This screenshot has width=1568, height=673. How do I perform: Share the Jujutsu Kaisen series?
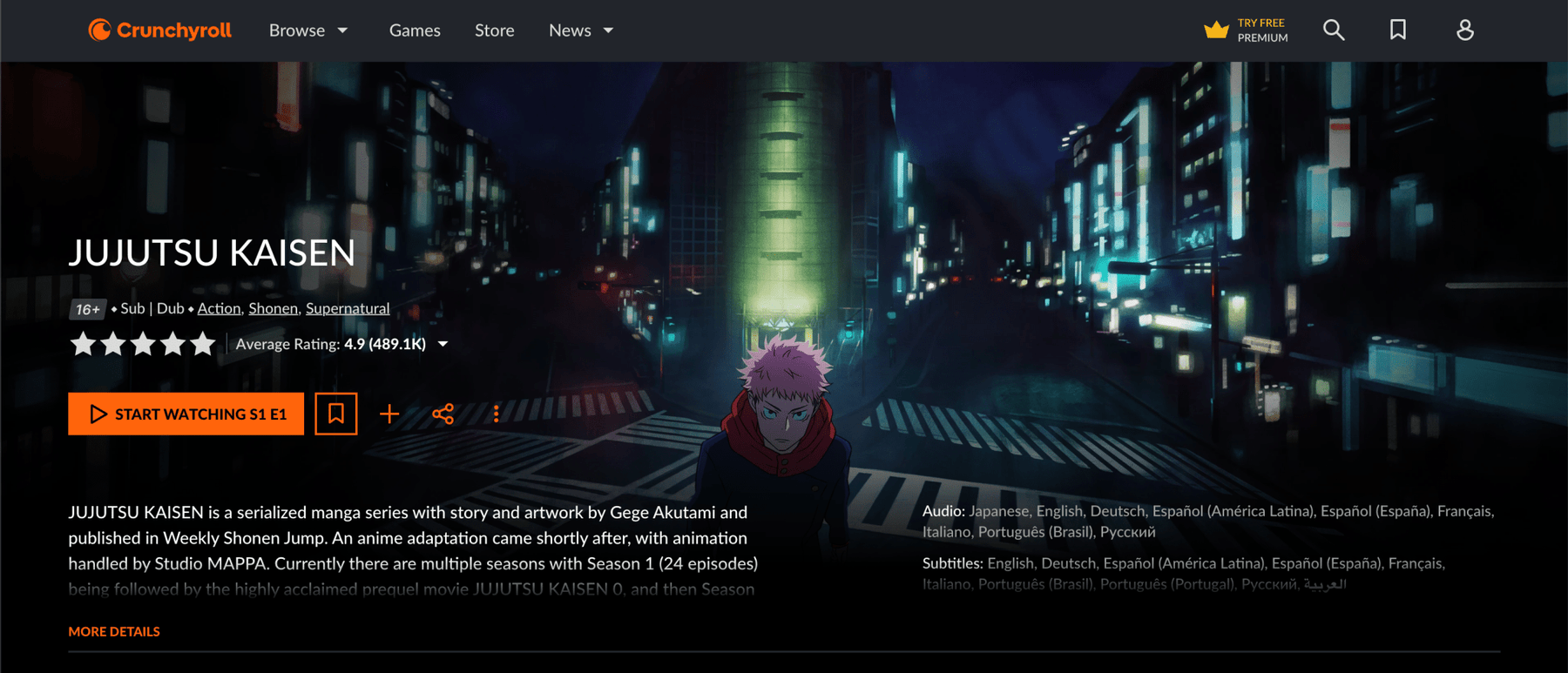point(443,414)
